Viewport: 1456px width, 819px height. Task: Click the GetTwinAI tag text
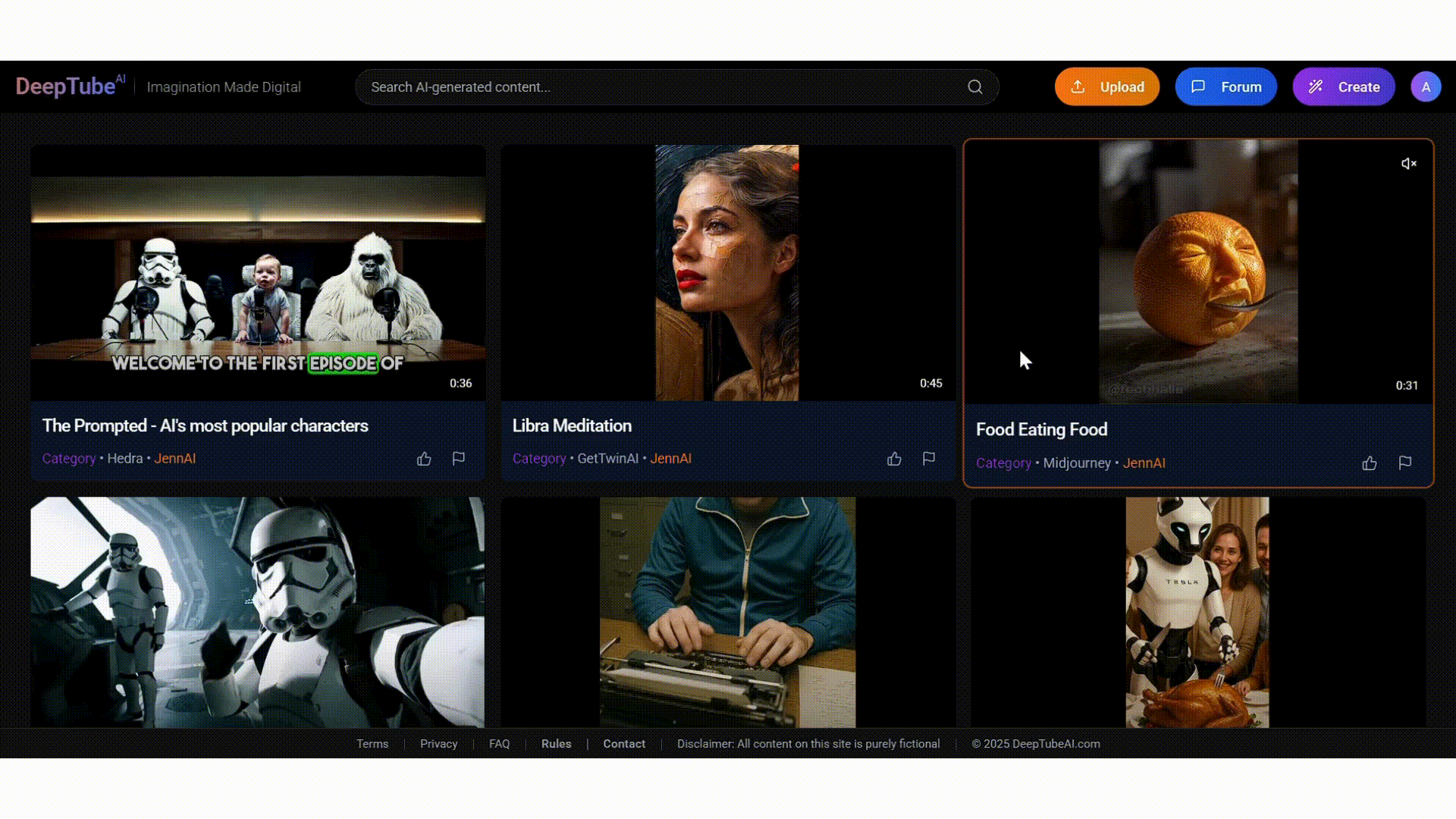pyautogui.click(x=608, y=459)
